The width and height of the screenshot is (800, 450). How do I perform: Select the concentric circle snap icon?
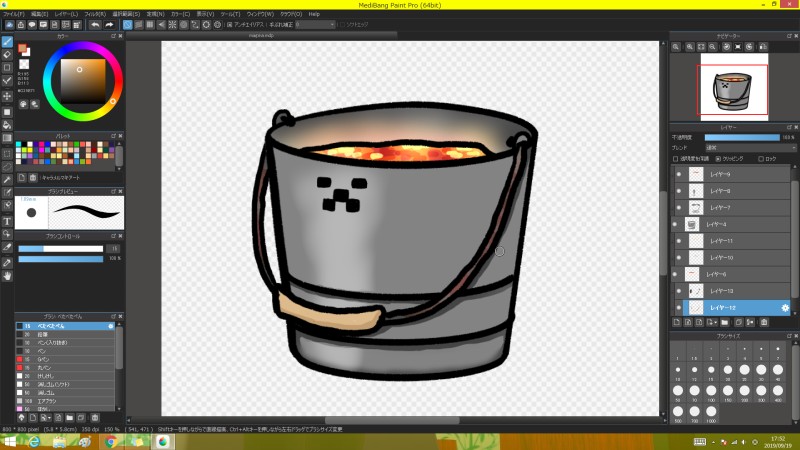[184, 24]
